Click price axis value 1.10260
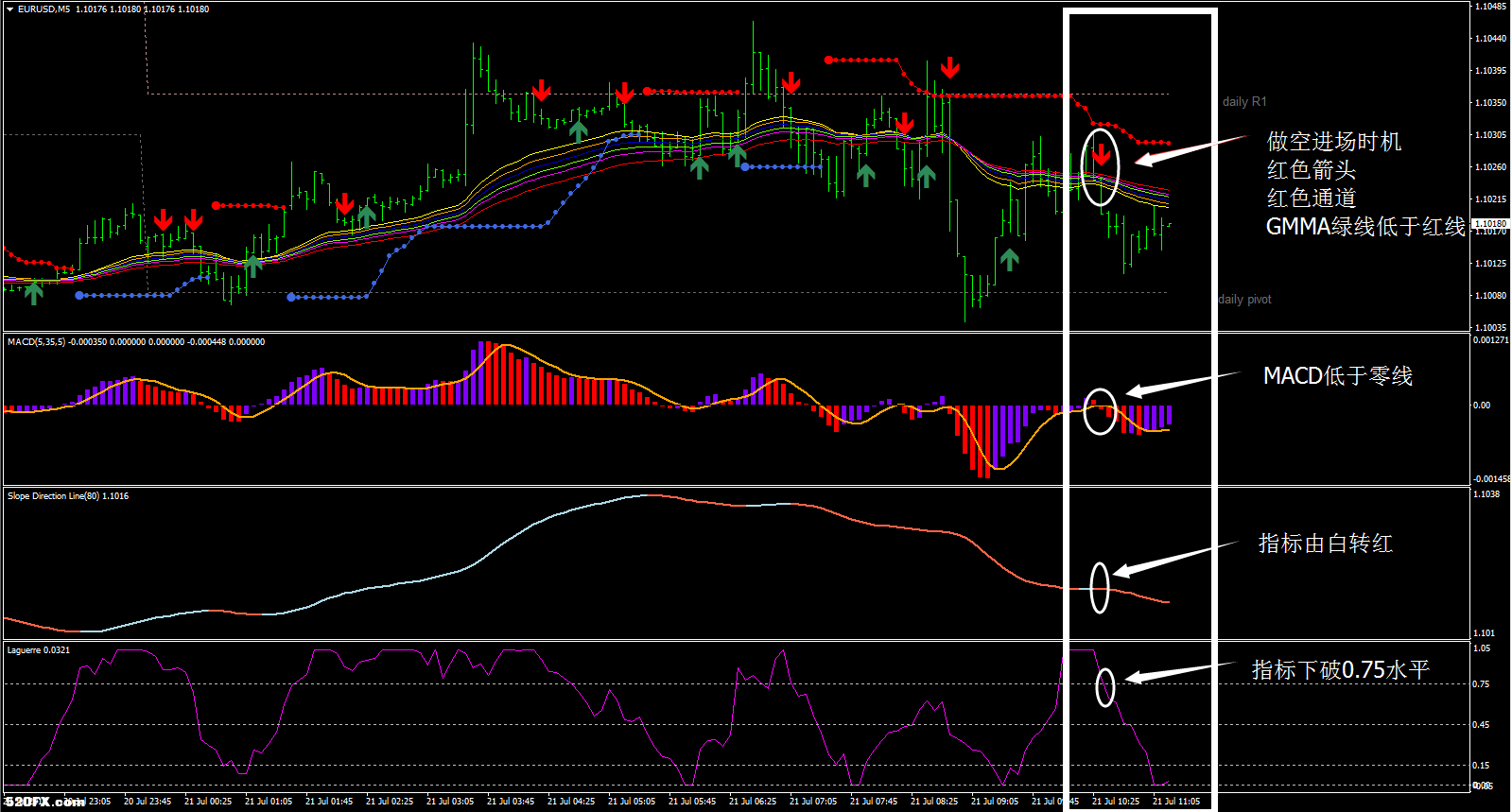Screen dimensions: 1512x812 (x=1491, y=167)
